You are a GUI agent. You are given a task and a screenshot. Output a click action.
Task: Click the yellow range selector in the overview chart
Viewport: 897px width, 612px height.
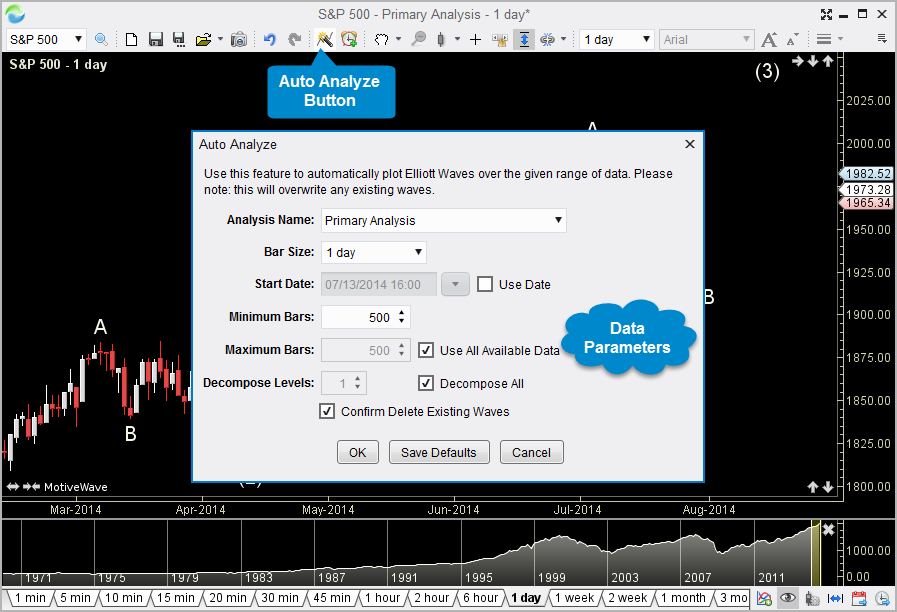click(816, 554)
